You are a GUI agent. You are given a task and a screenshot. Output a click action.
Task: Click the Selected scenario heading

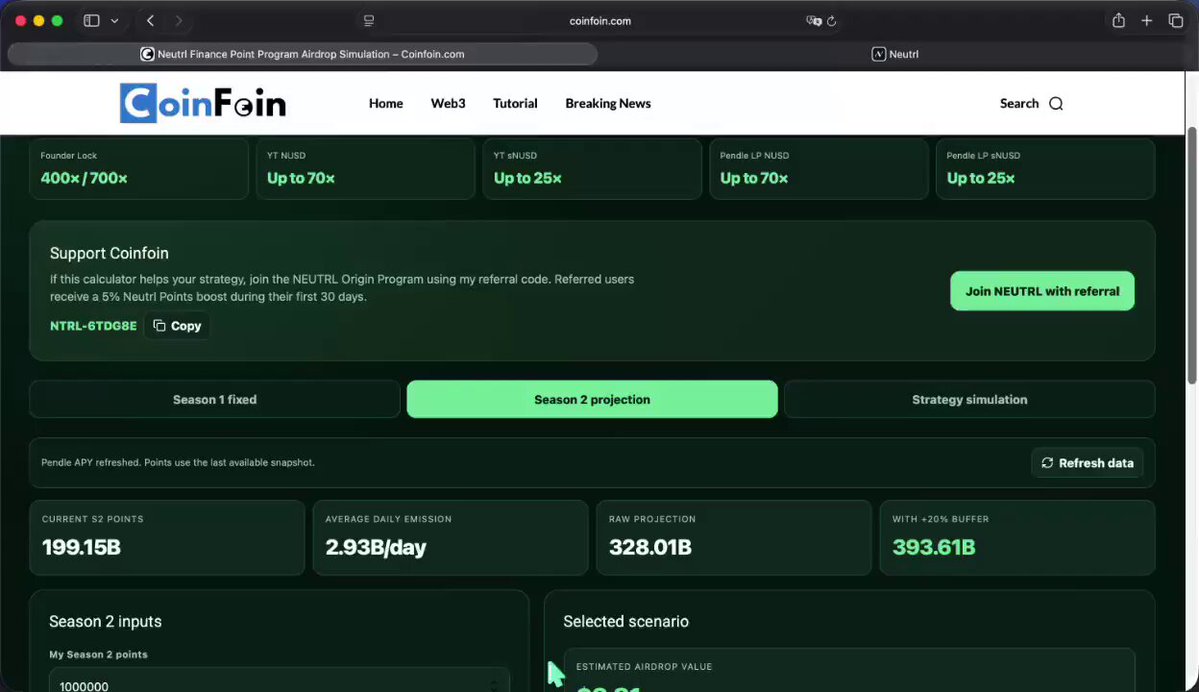point(626,622)
